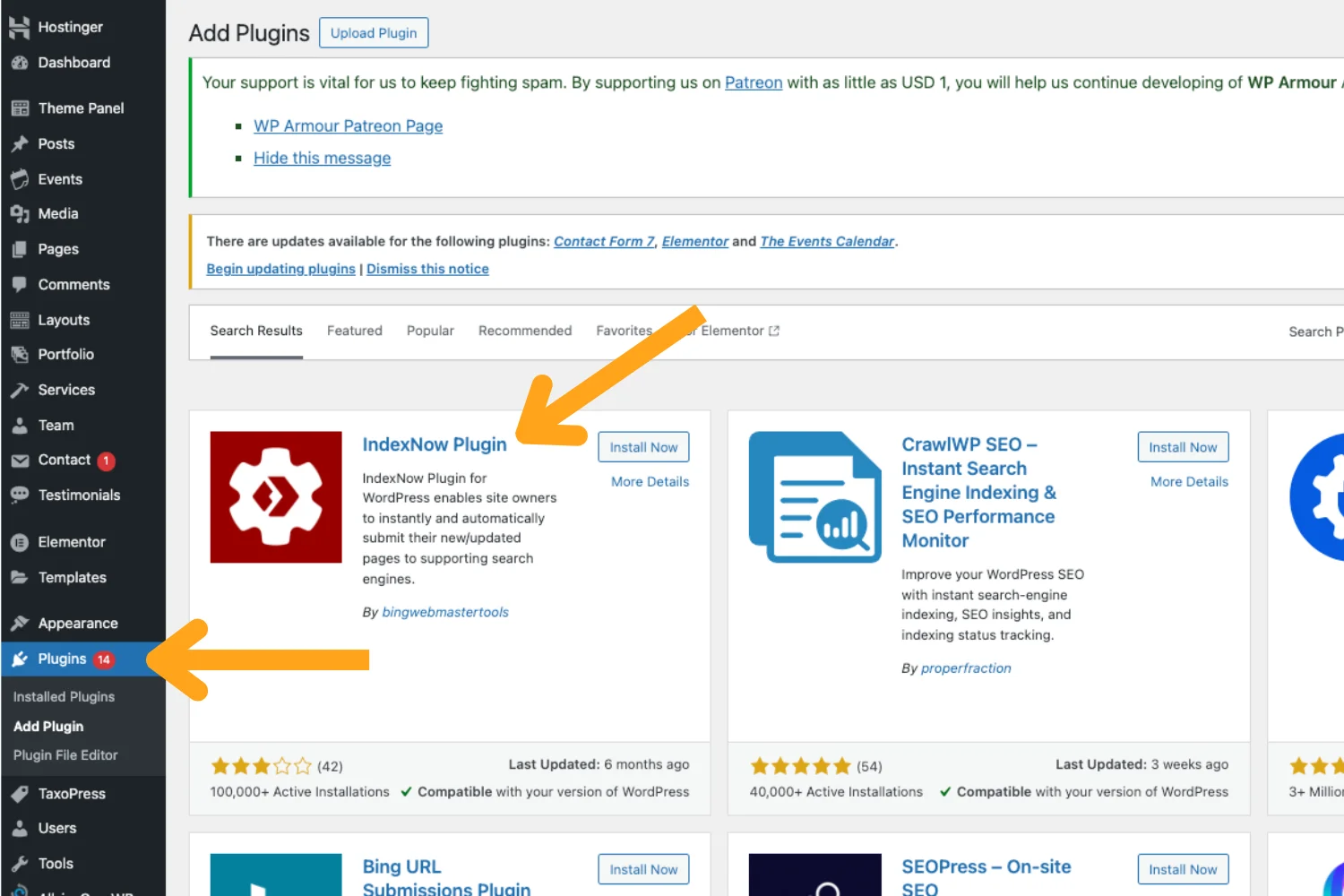Click the Media sidebar icon
The height and width of the screenshot is (896, 1344).
pos(20,213)
